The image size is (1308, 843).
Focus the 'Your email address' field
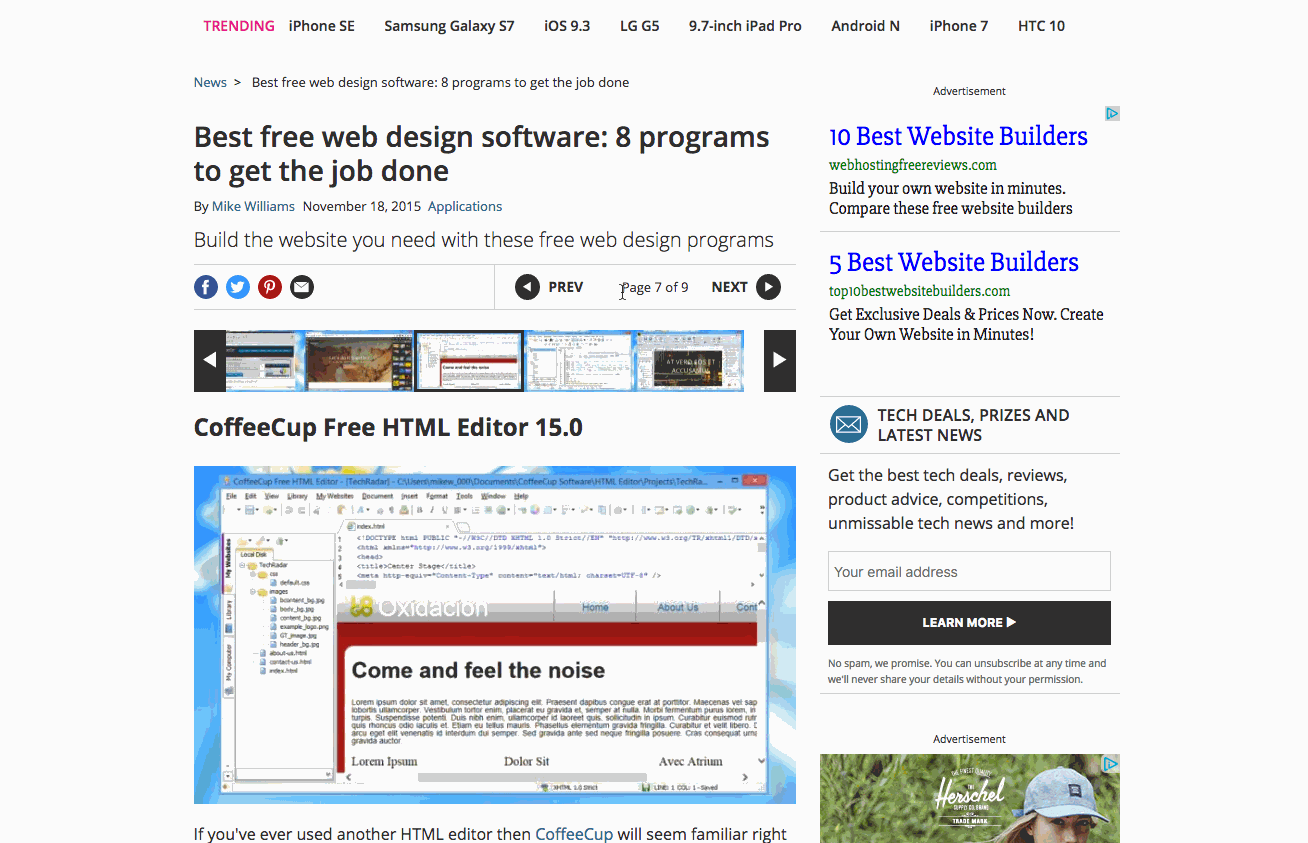[x=969, y=572]
